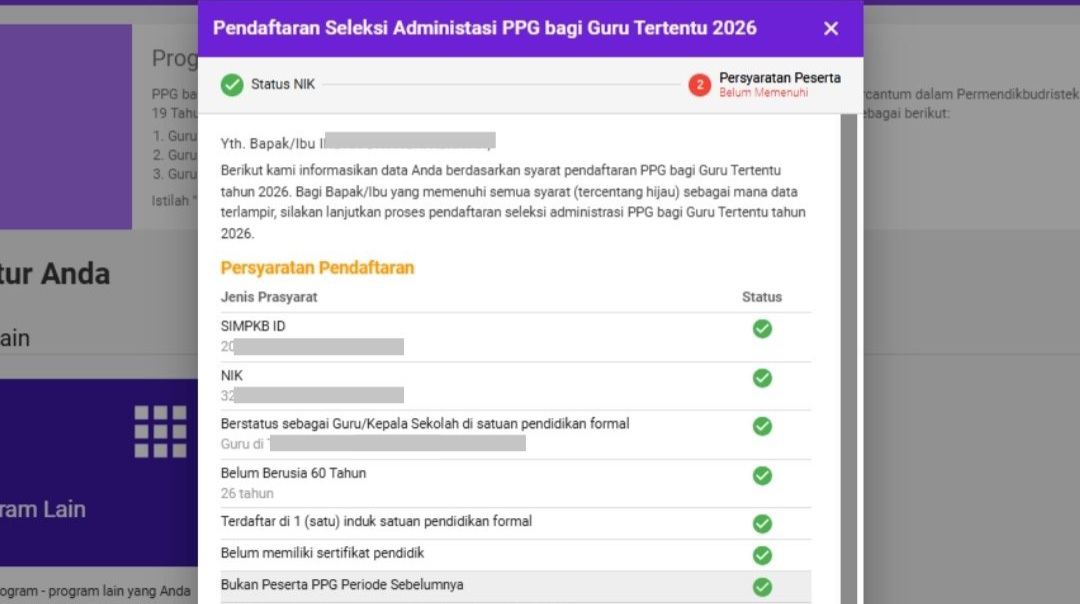Viewport: 1080px width, 604px height.
Task: Click the Persyaratan Pendaftaran heading
Action: pos(317,268)
